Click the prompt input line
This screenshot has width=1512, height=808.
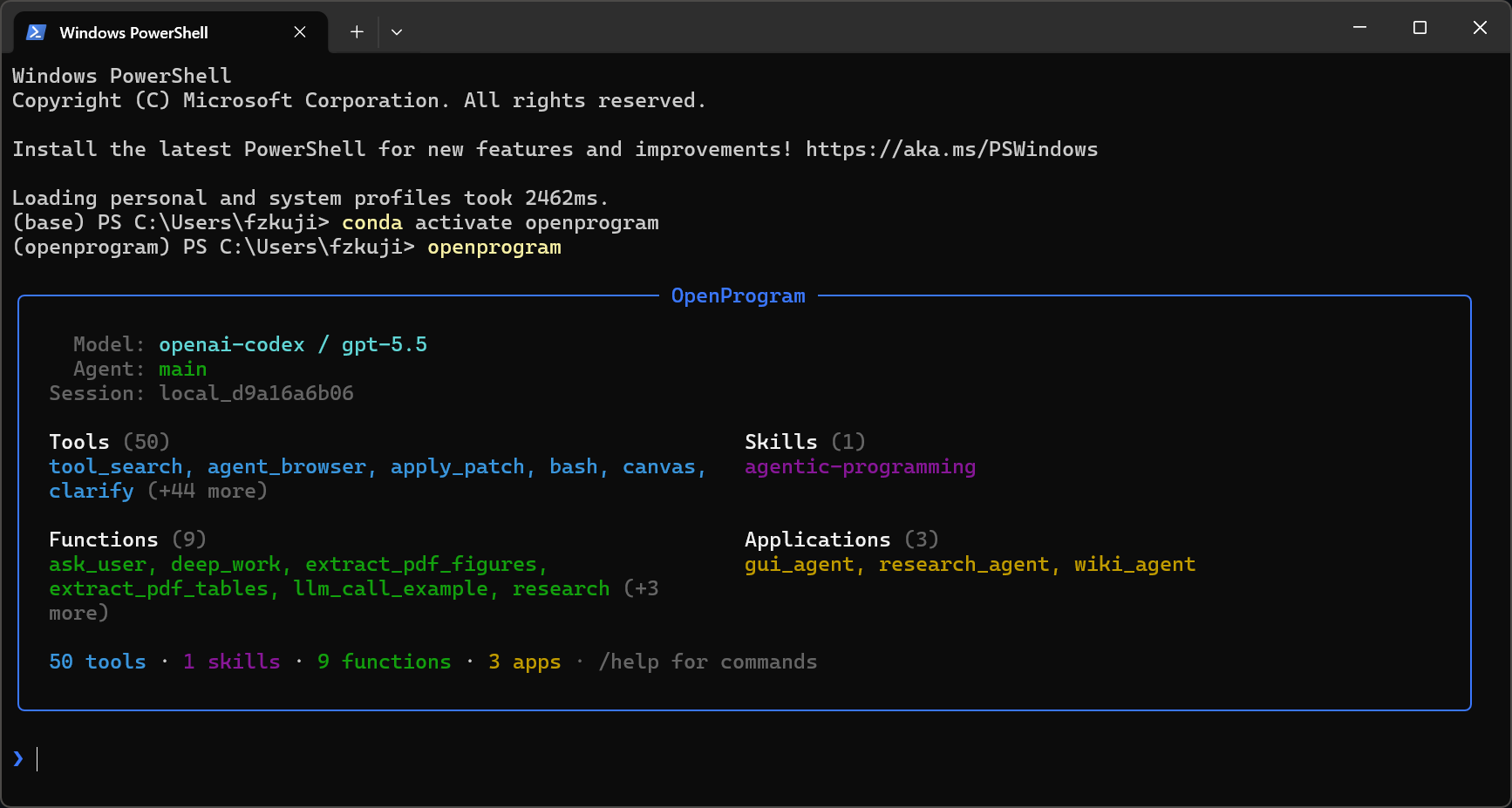coord(755,759)
